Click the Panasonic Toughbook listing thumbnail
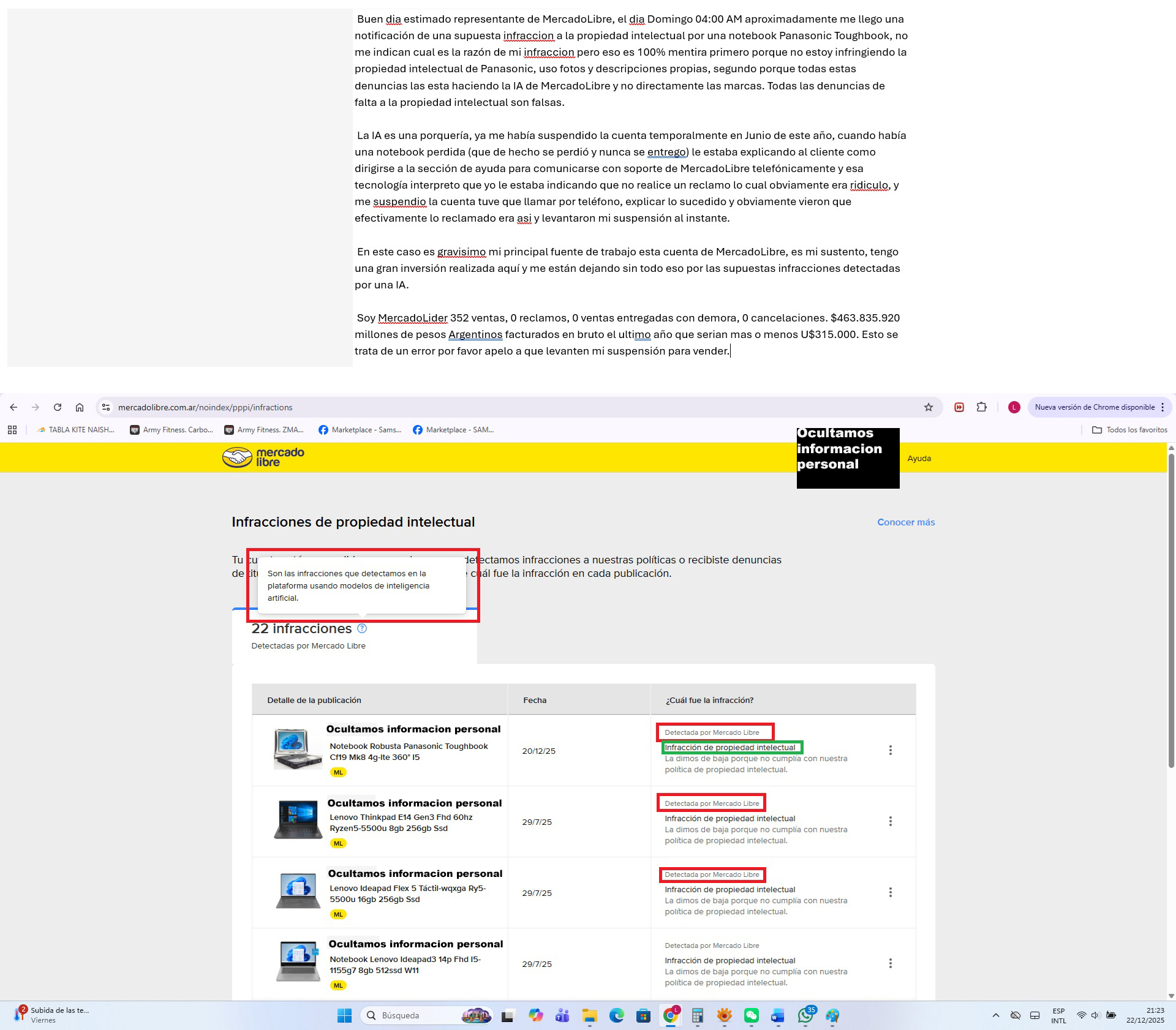 click(298, 749)
